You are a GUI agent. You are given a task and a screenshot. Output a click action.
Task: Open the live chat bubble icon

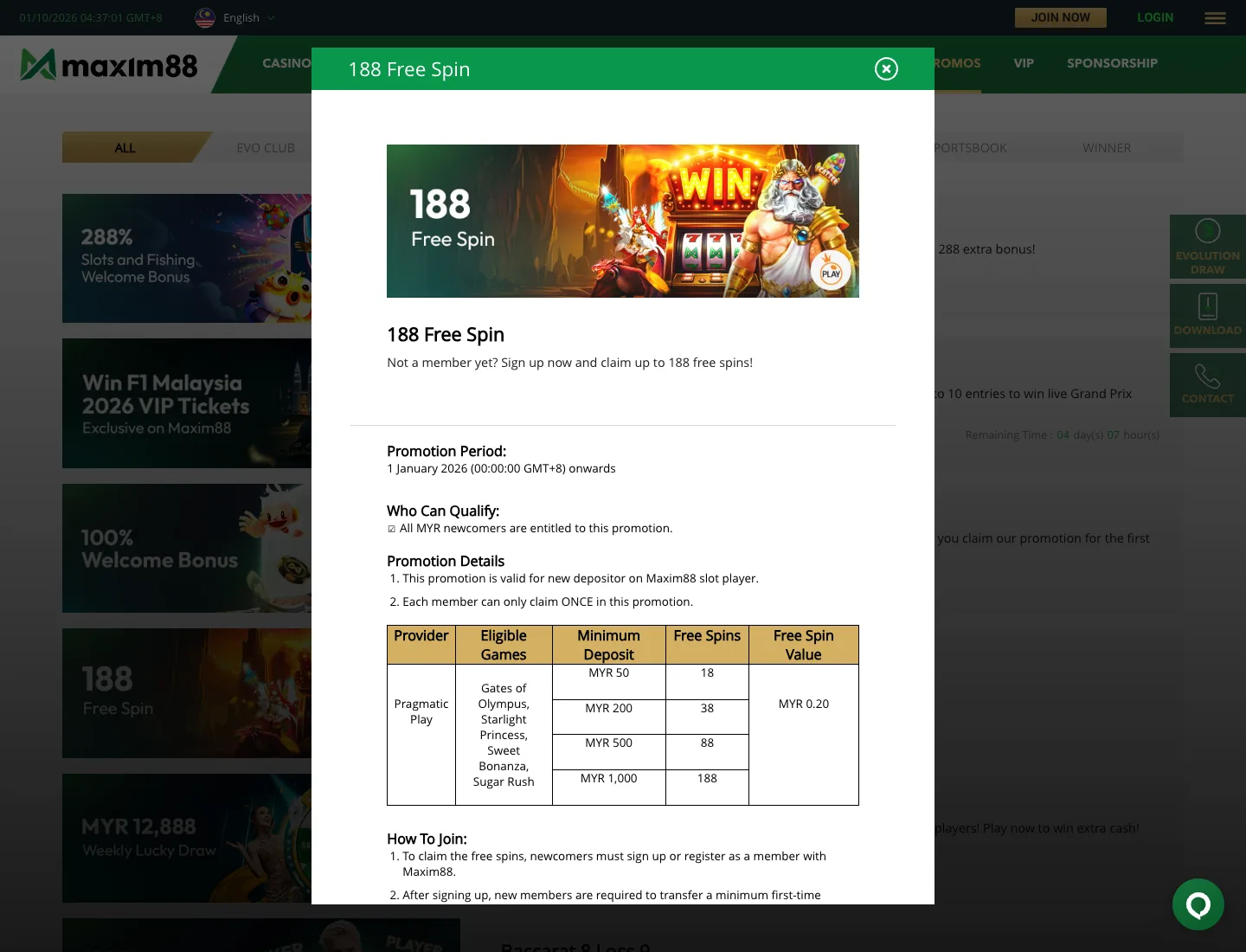click(1198, 904)
